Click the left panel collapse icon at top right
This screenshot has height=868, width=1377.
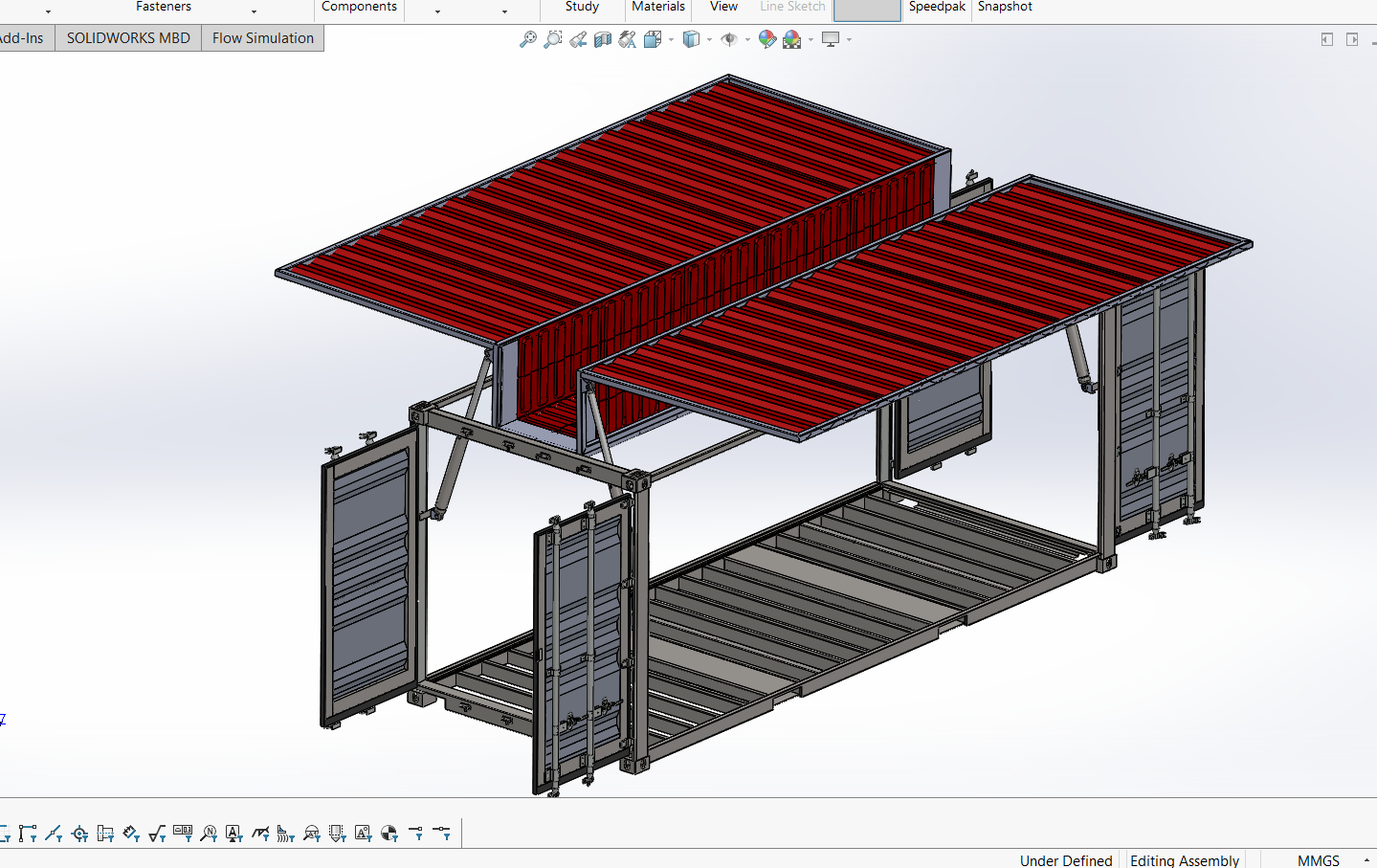pos(1327,39)
